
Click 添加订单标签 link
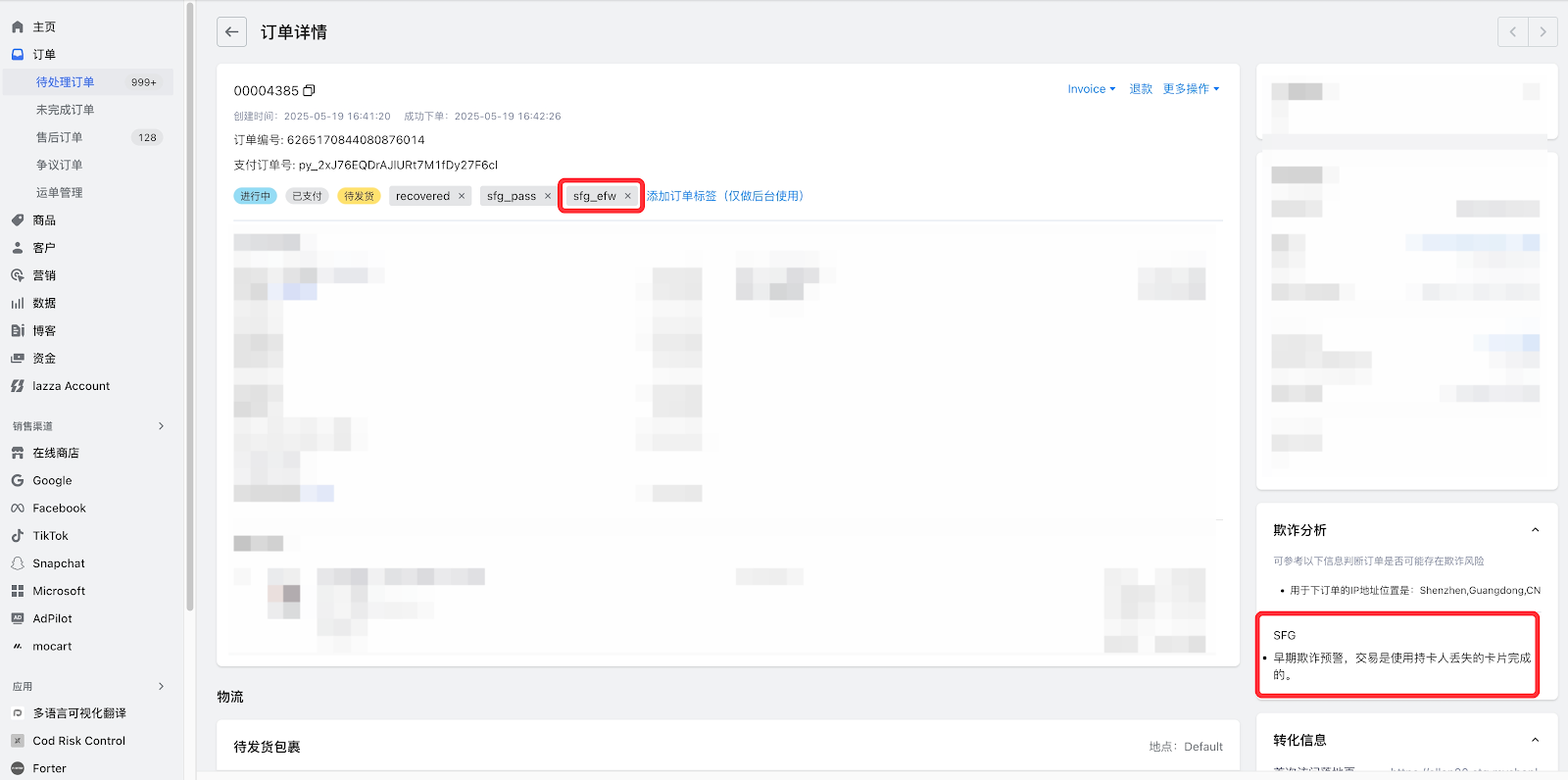(724, 196)
